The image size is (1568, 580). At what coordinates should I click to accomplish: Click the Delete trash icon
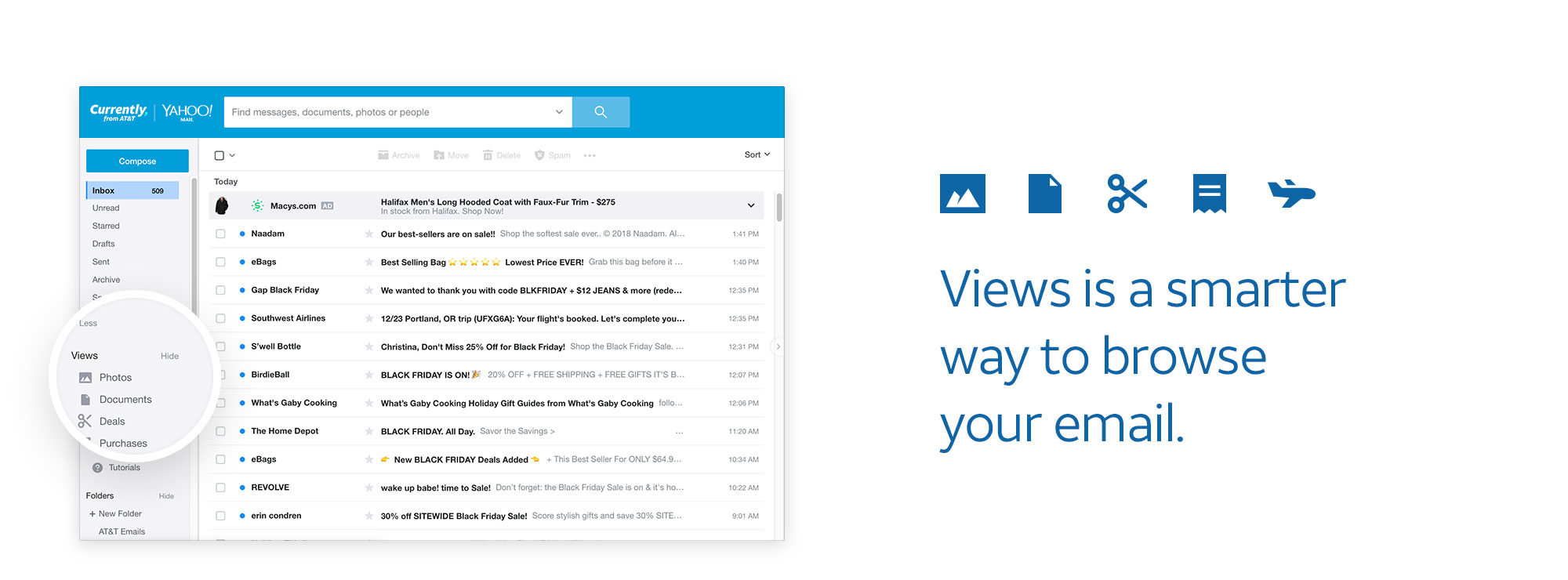pos(488,155)
